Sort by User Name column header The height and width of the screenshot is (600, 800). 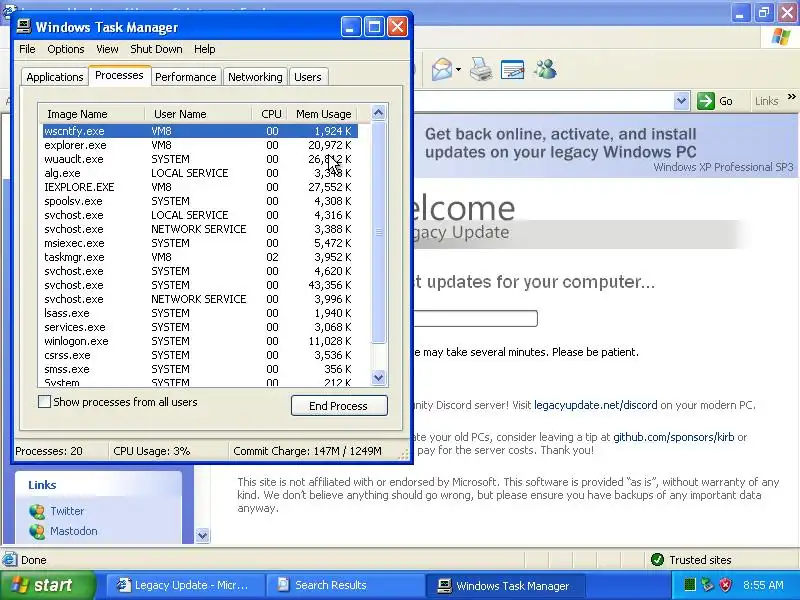(198, 114)
